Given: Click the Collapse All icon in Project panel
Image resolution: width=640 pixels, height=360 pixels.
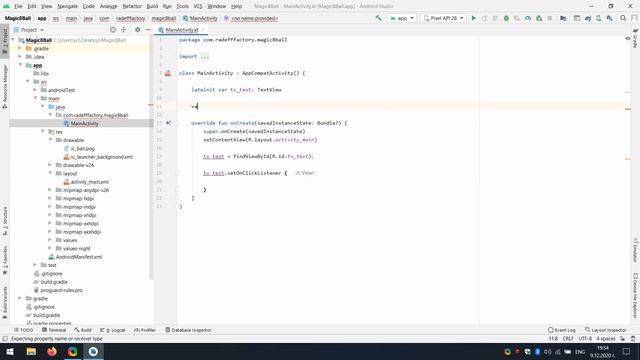Looking at the screenshot, I should point(124,30).
